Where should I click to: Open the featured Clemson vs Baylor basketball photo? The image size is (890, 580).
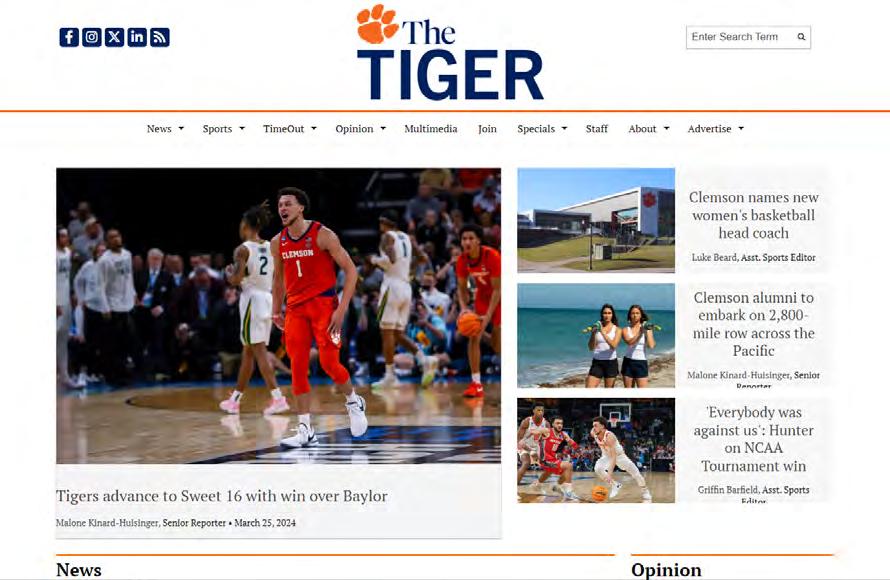(278, 316)
